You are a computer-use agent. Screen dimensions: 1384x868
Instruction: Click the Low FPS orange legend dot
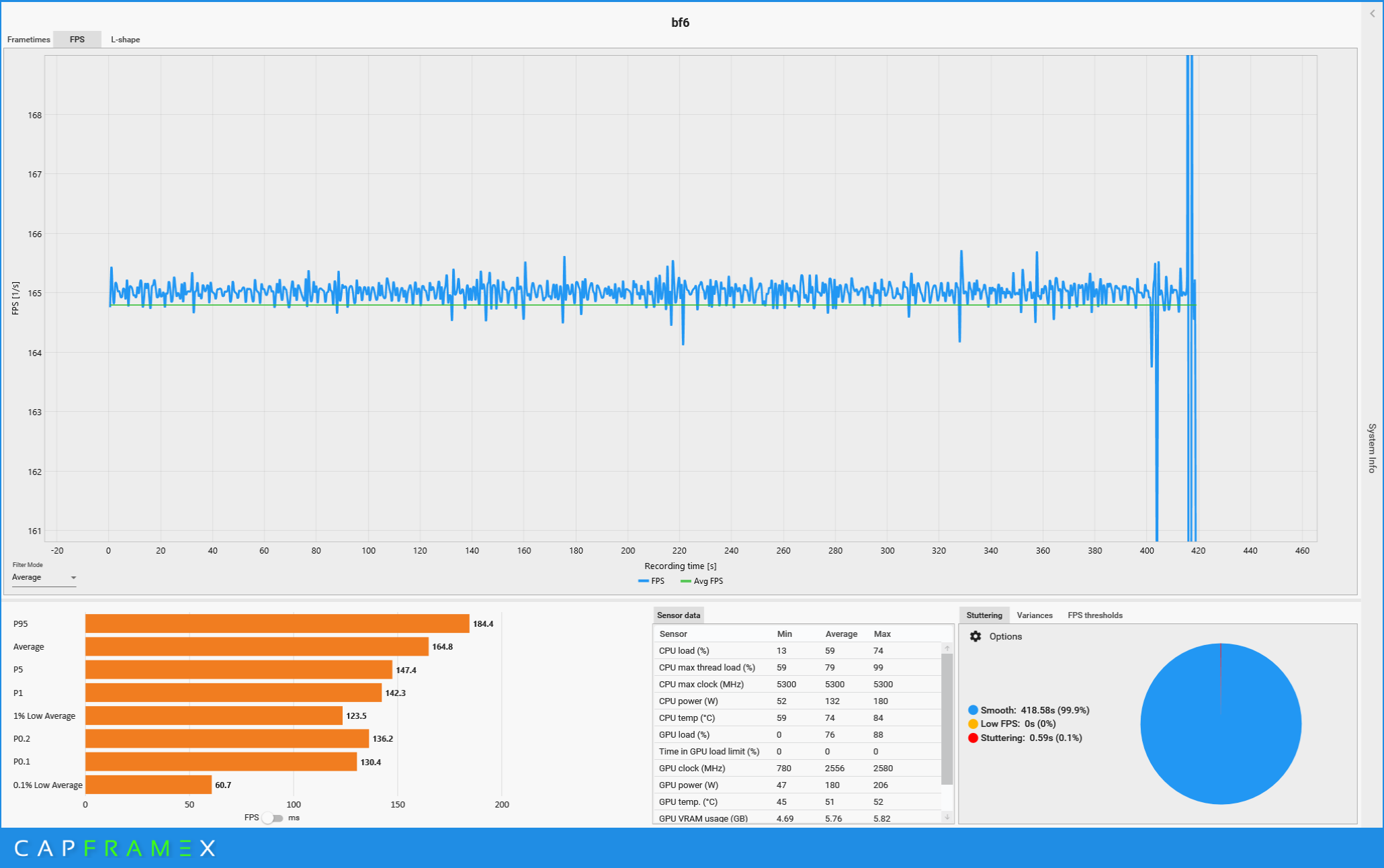[x=973, y=724]
